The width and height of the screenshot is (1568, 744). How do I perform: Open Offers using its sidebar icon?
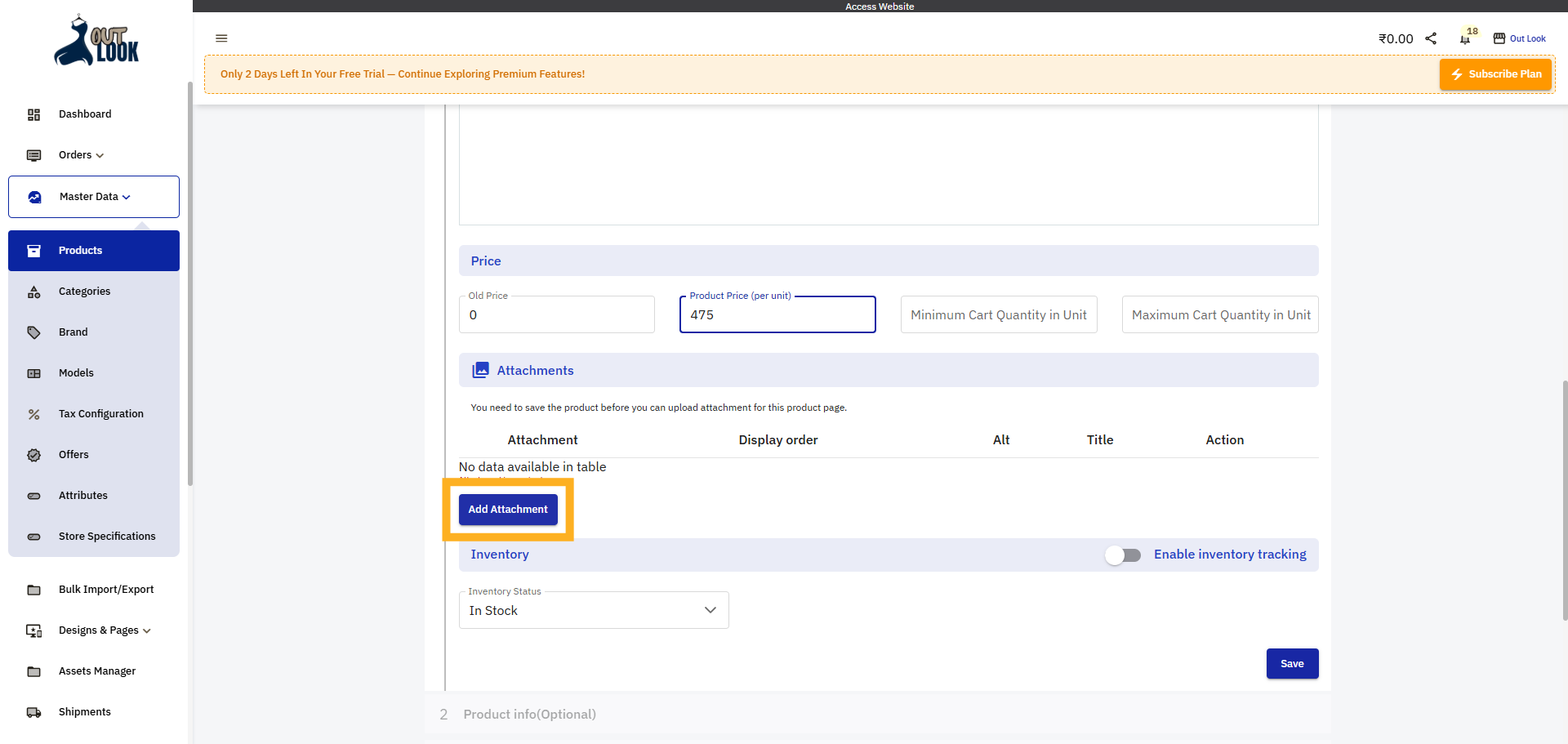tap(33, 455)
